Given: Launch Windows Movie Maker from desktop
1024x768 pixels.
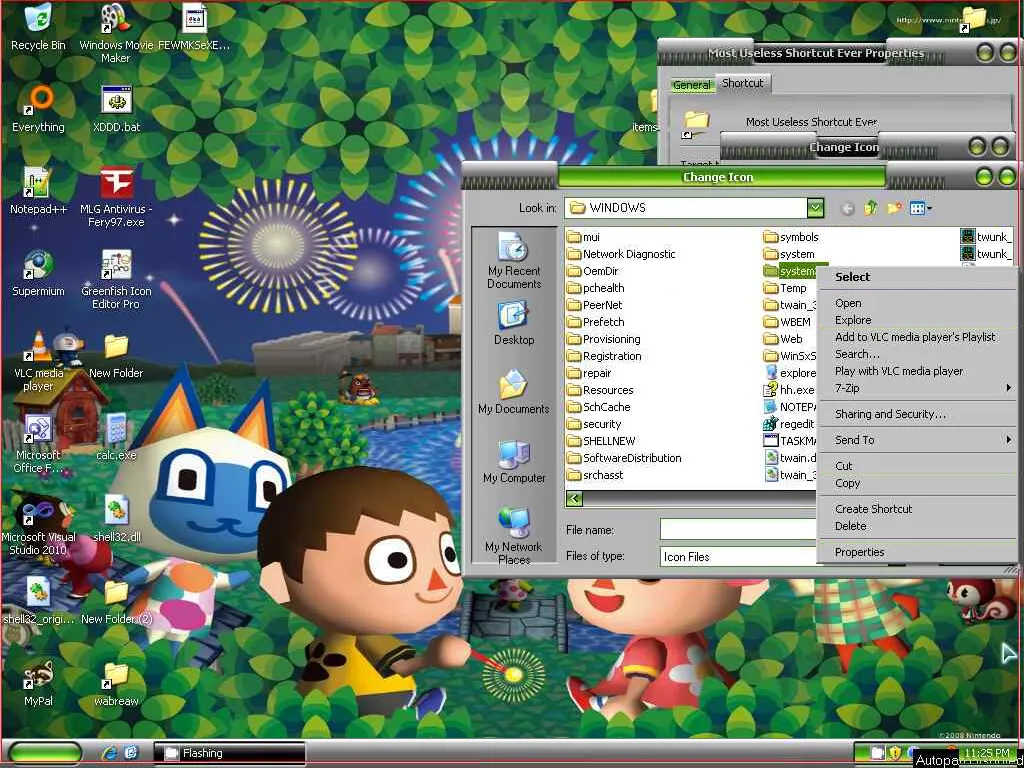Looking at the screenshot, I should point(116,33).
